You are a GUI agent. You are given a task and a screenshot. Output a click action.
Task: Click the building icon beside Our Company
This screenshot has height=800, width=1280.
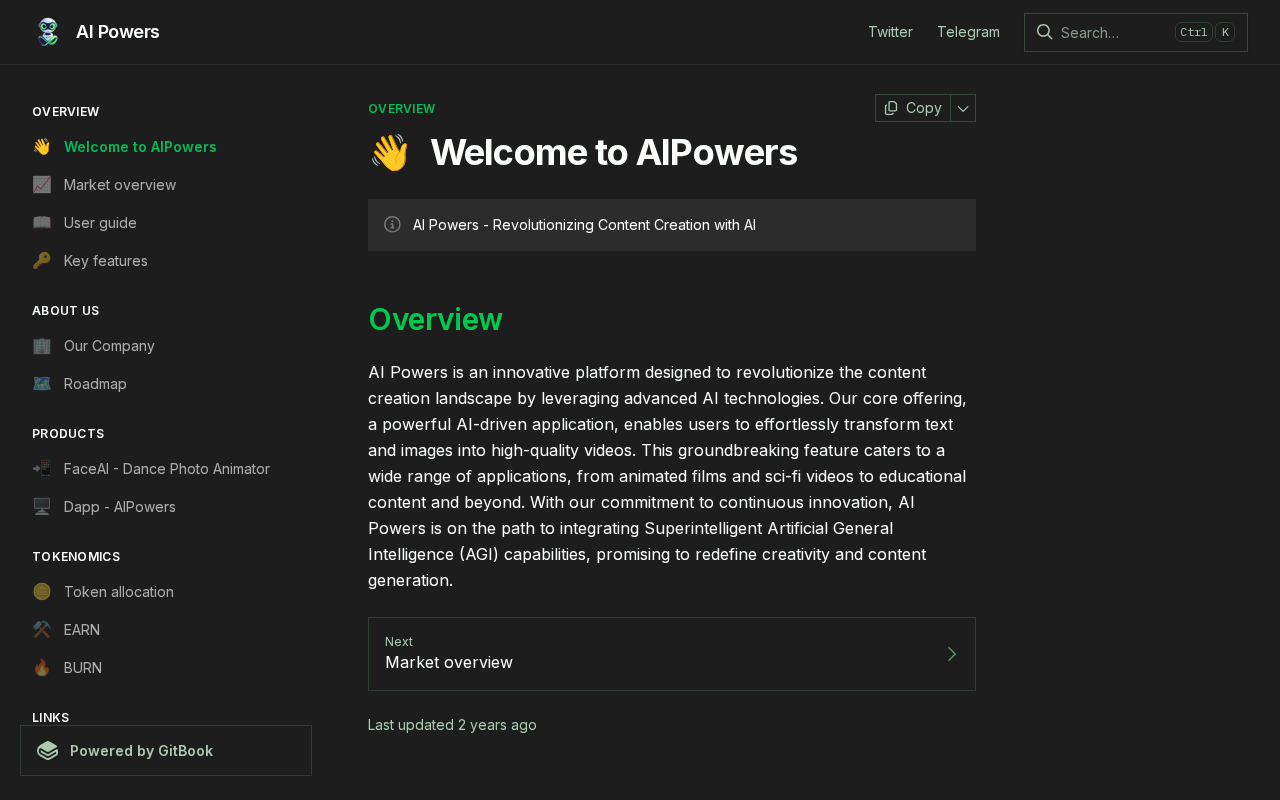pos(41,346)
